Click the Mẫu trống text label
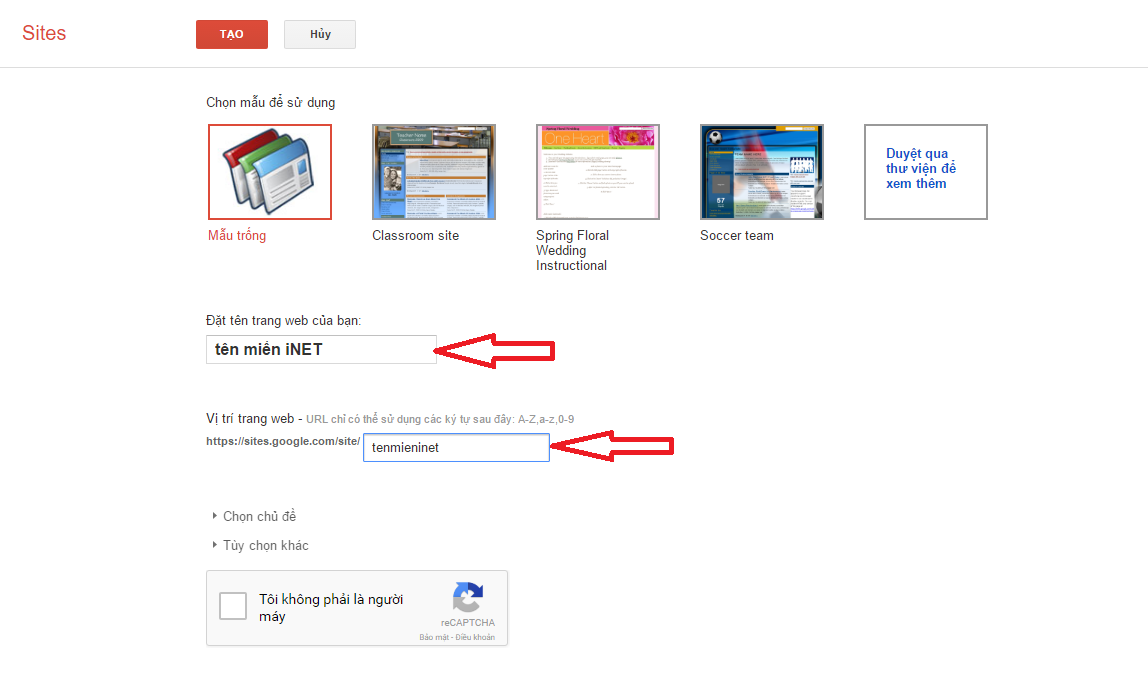The image size is (1148, 674). [237, 236]
